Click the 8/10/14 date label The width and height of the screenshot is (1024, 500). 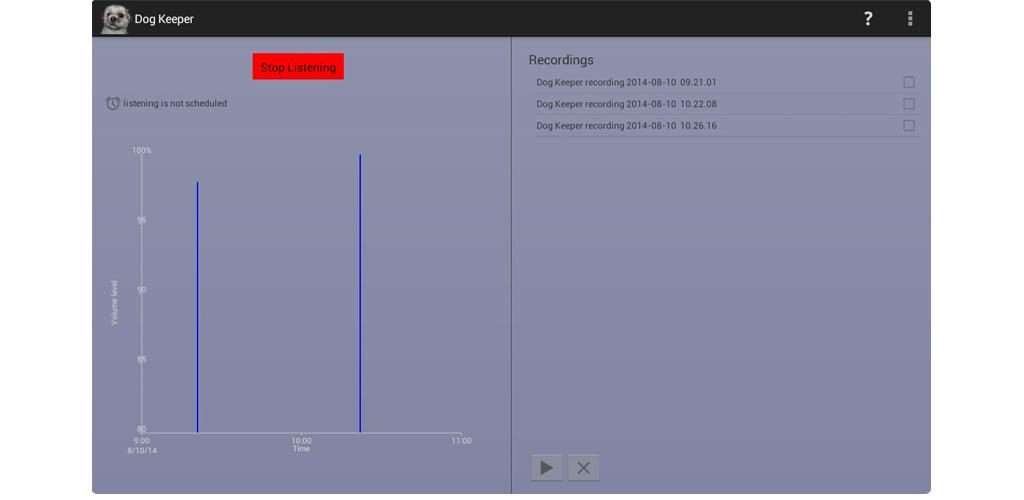pos(142,450)
